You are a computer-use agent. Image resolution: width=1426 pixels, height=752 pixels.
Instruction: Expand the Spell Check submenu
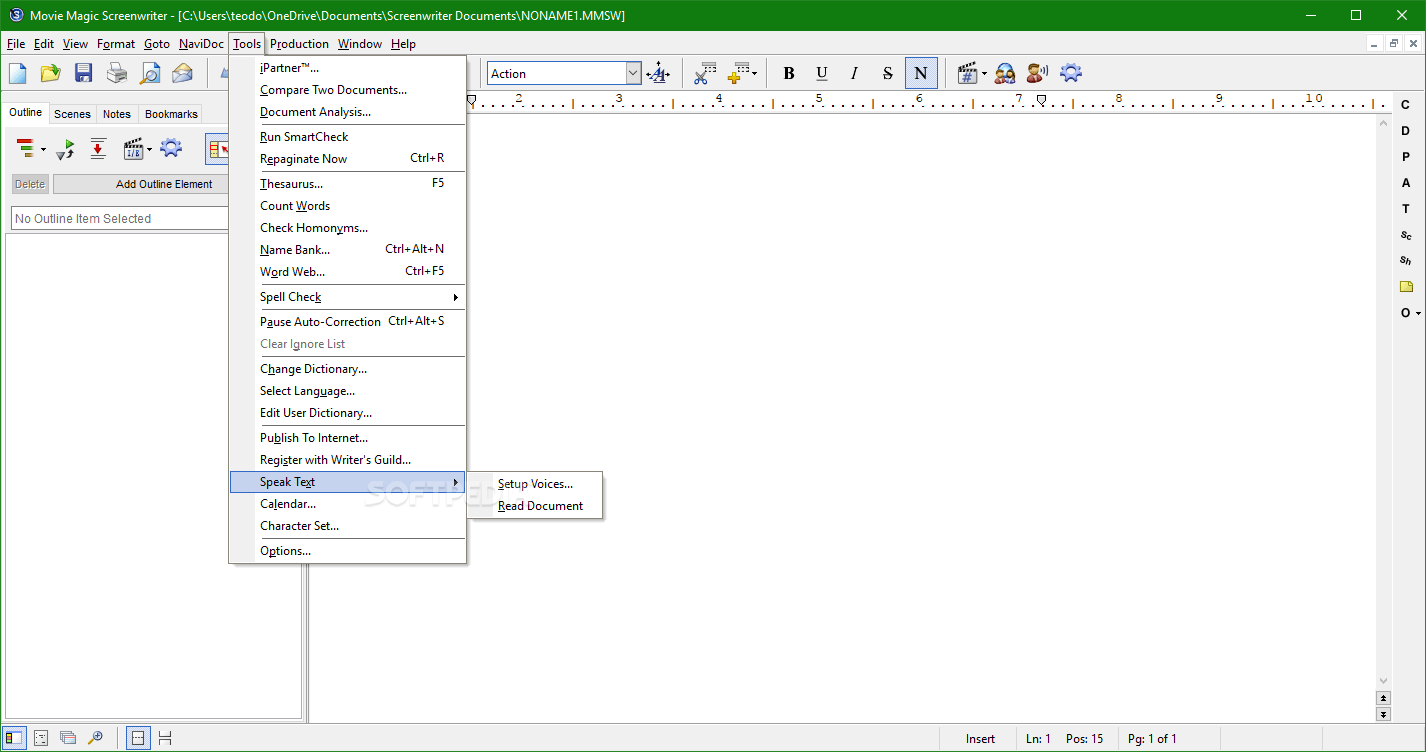[x=290, y=296]
